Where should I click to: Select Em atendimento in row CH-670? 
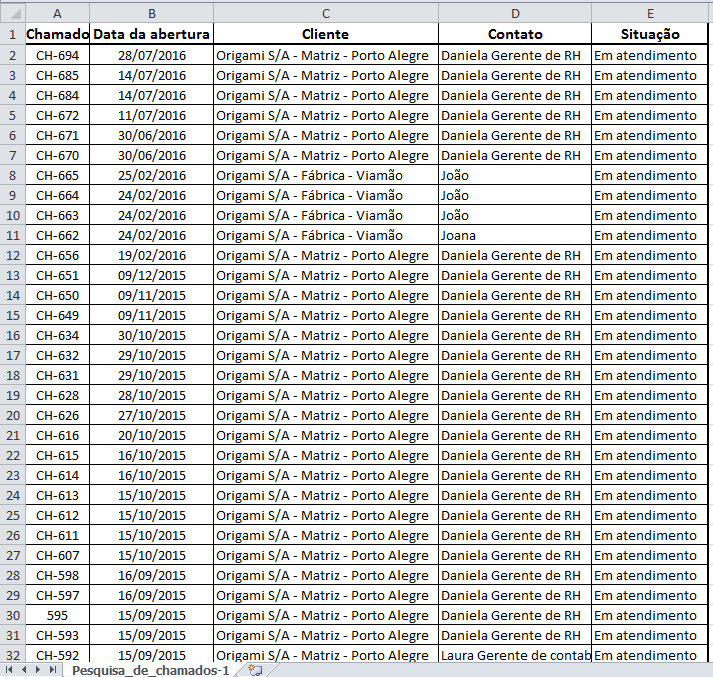[x=650, y=155]
